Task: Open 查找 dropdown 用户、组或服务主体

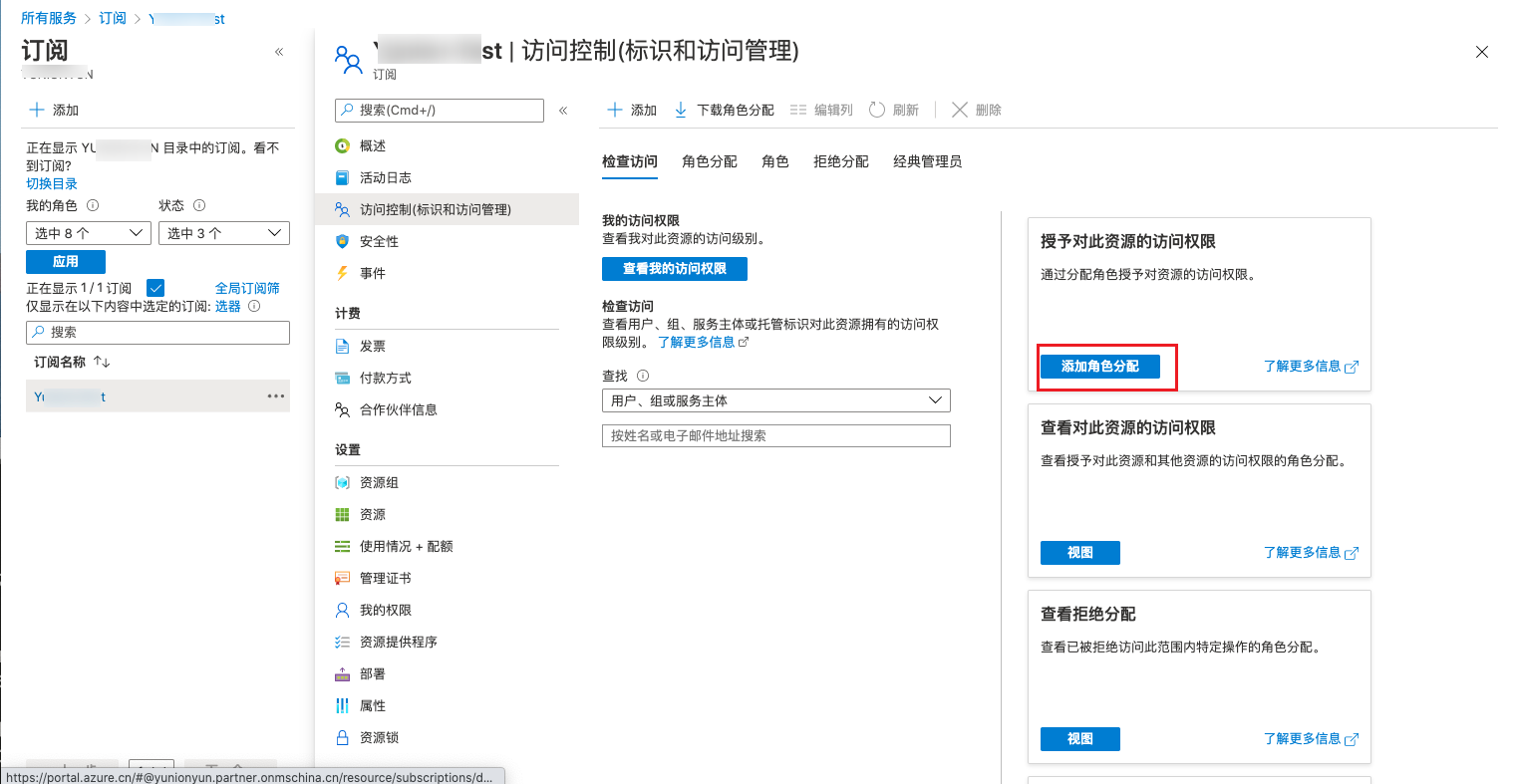Action: 775,400
